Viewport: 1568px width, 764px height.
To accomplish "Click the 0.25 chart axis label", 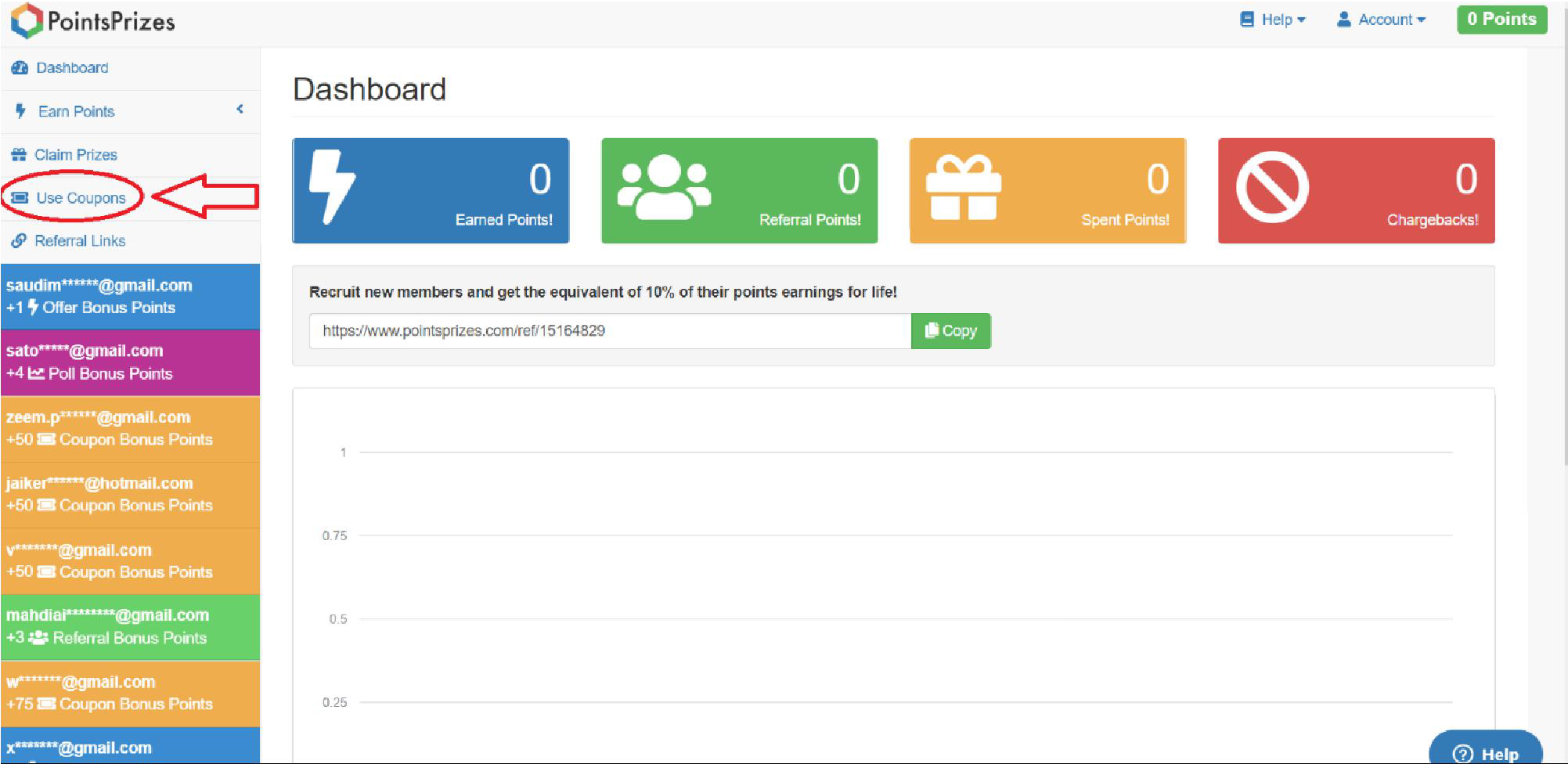I will click(x=334, y=702).
